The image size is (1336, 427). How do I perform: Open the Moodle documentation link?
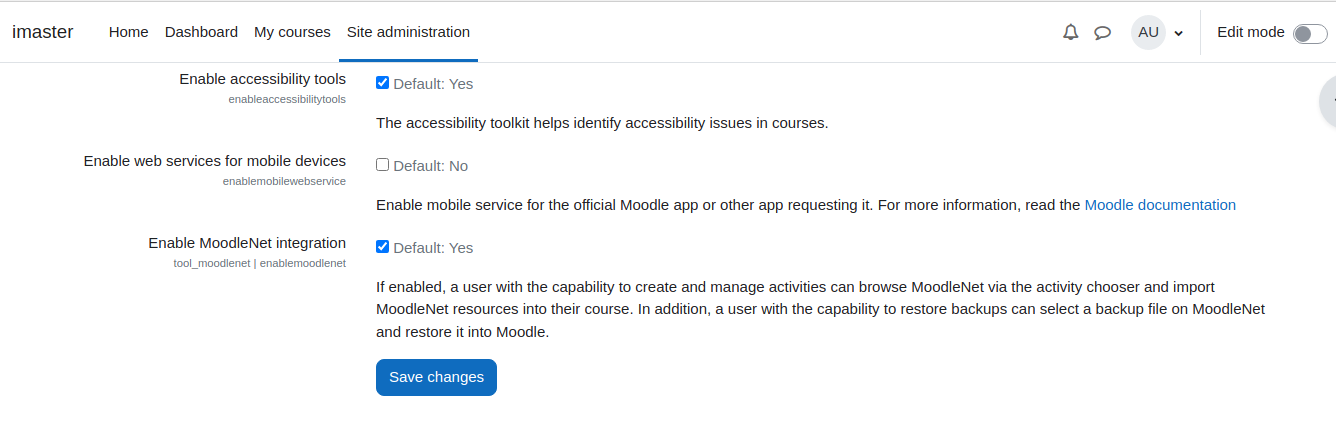[x=1160, y=205]
